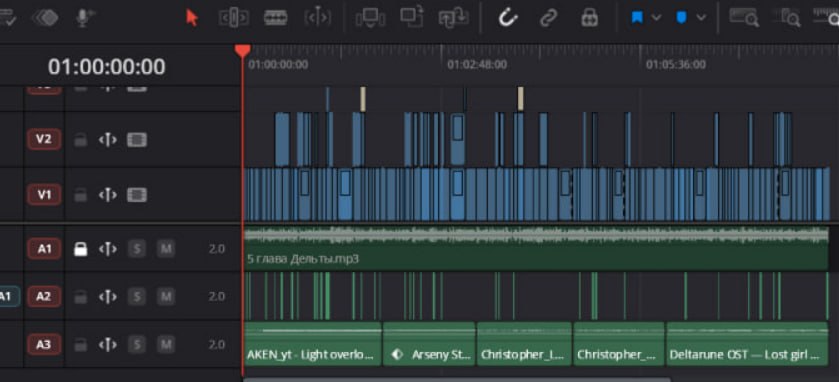The height and width of the screenshot is (382, 839).
Task: Toggle the chain Linked Selection icon
Action: coord(548,18)
